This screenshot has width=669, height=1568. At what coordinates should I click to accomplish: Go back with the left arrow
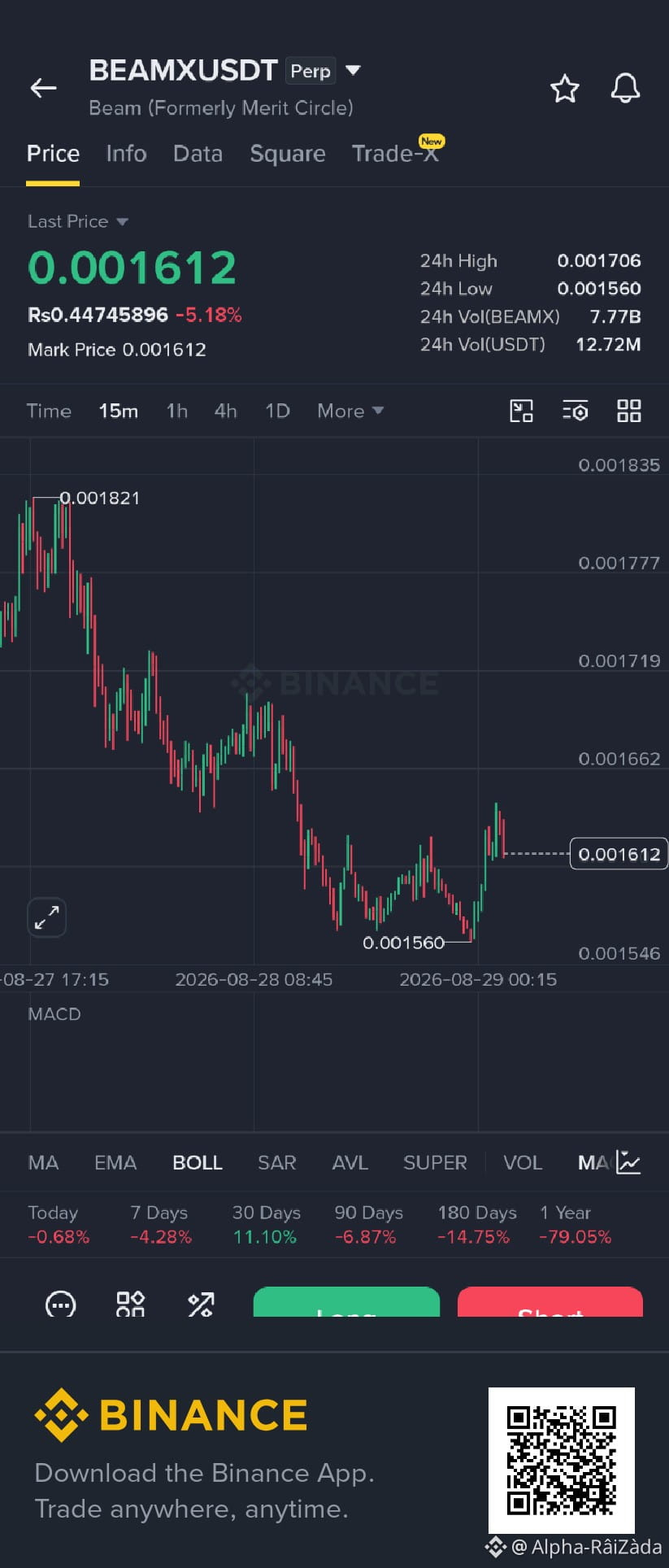[43, 88]
